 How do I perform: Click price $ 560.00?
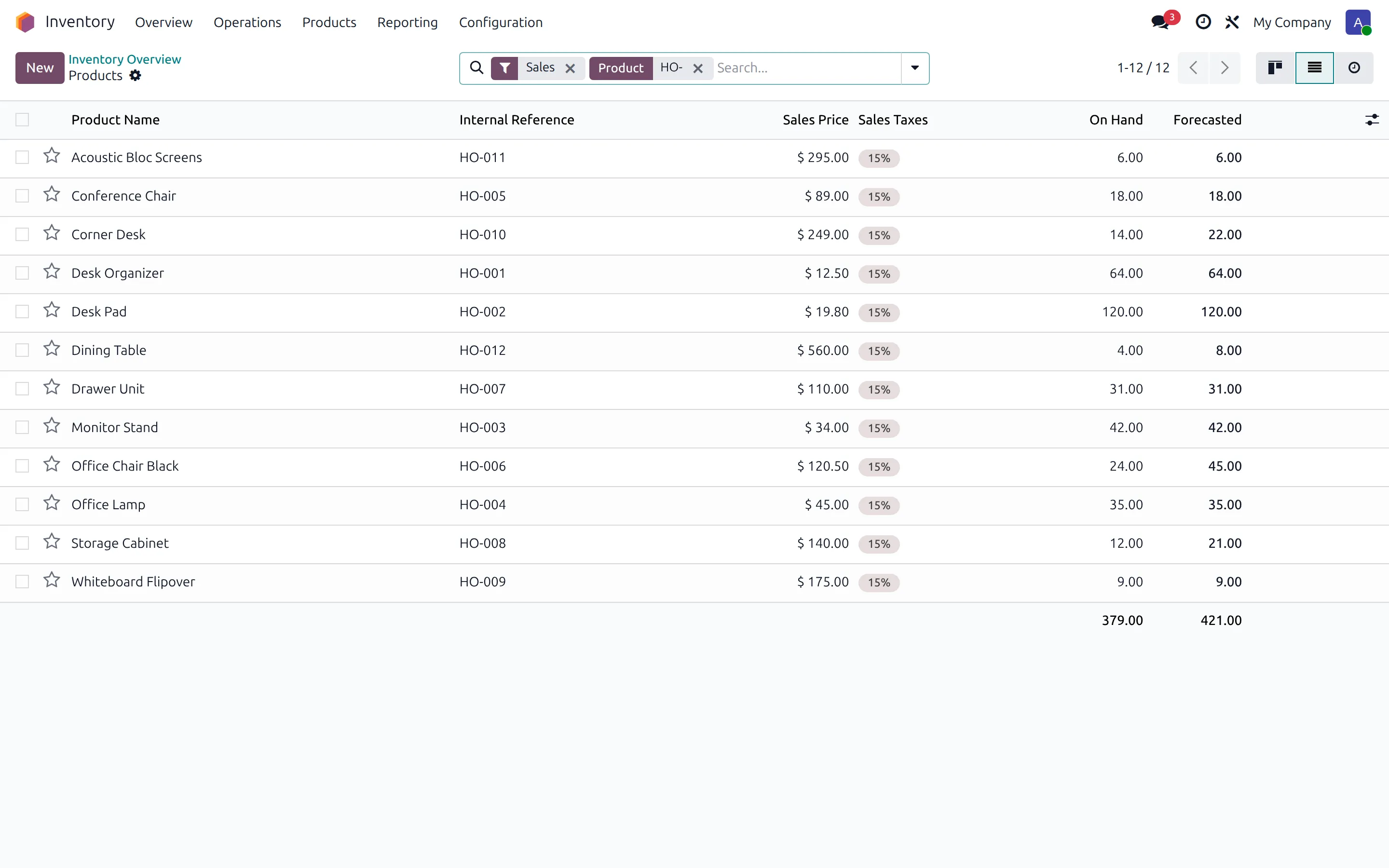(x=822, y=350)
